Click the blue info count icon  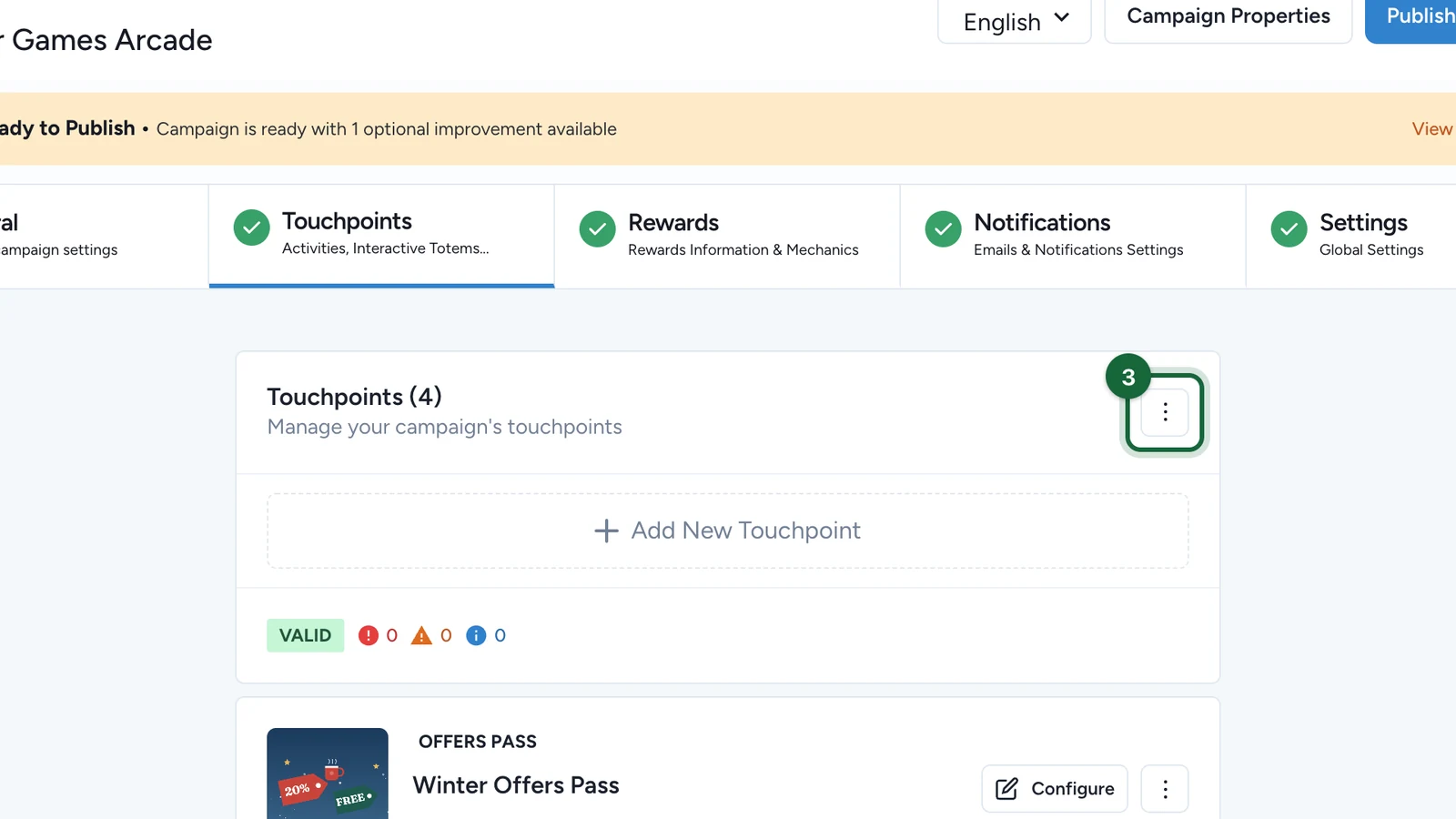pyautogui.click(x=476, y=635)
